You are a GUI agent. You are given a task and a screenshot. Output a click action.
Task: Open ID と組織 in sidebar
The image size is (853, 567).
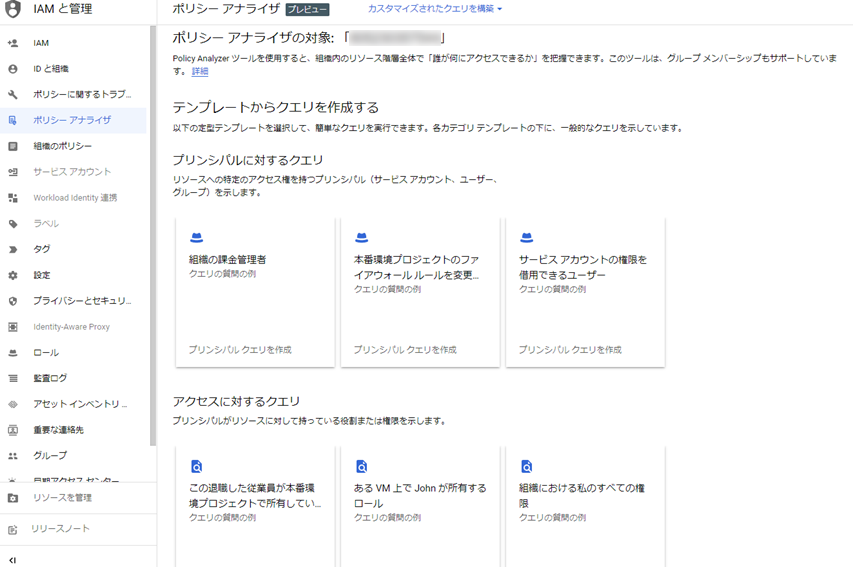coord(73,69)
